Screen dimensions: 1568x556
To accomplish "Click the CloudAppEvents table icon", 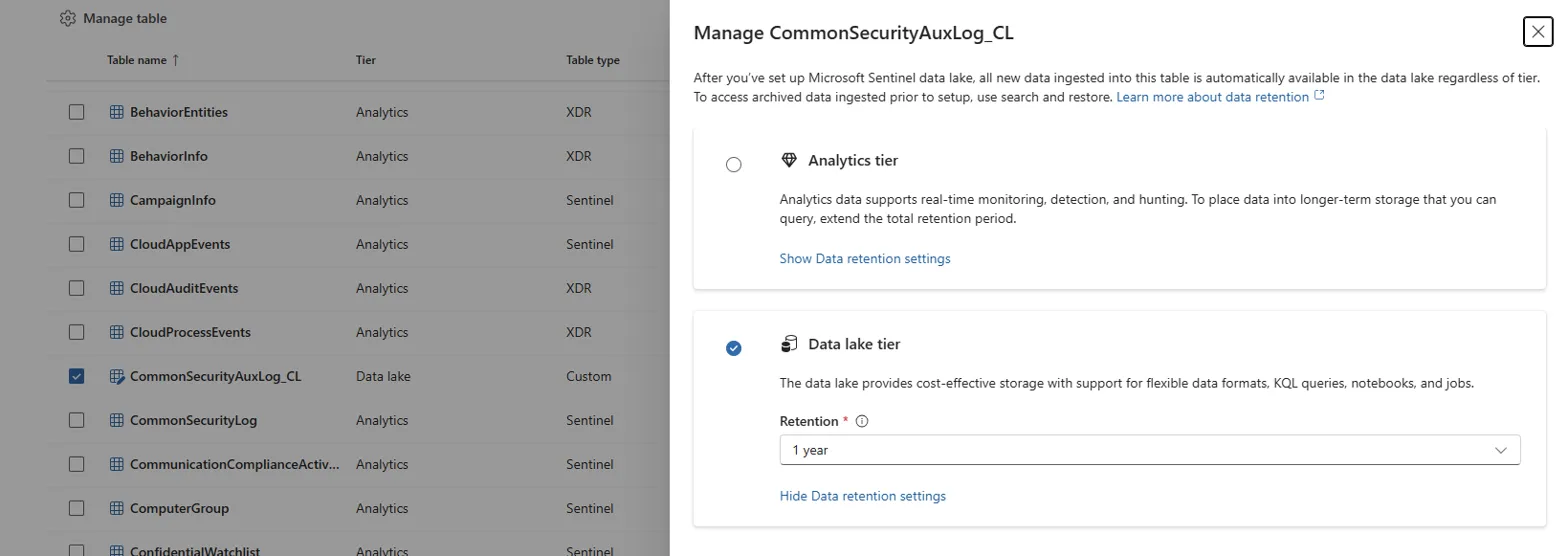I will (117, 244).
